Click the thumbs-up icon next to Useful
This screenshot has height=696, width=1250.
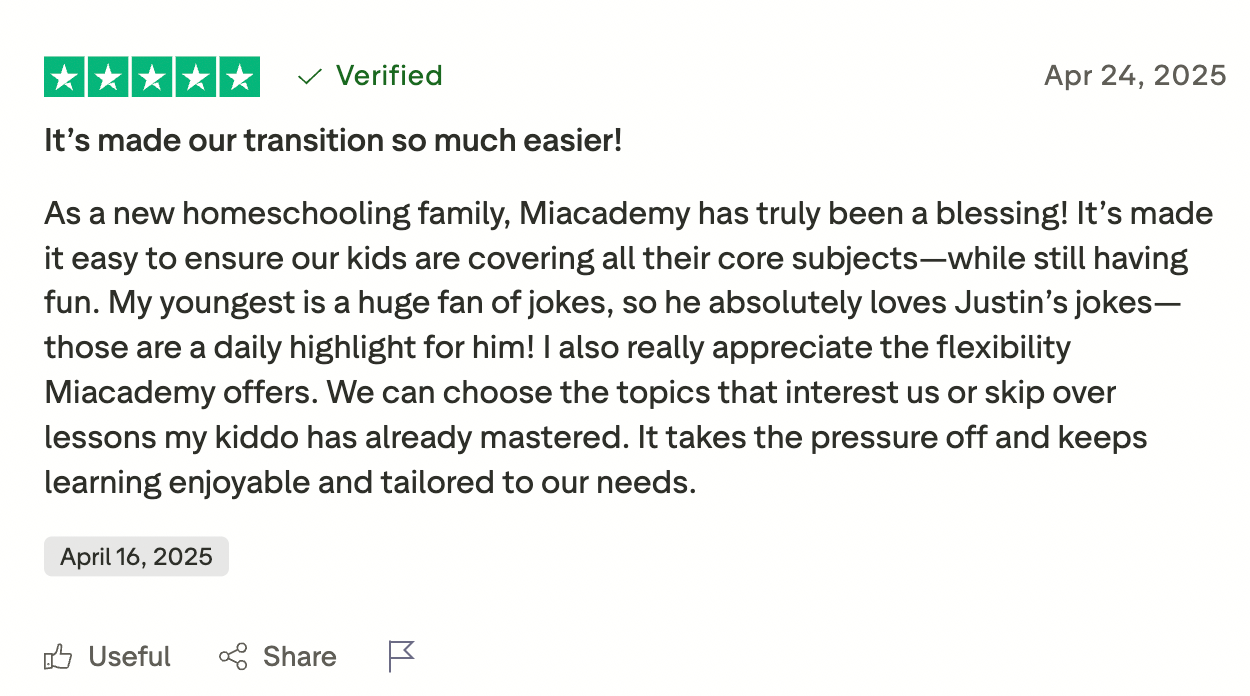[58, 656]
